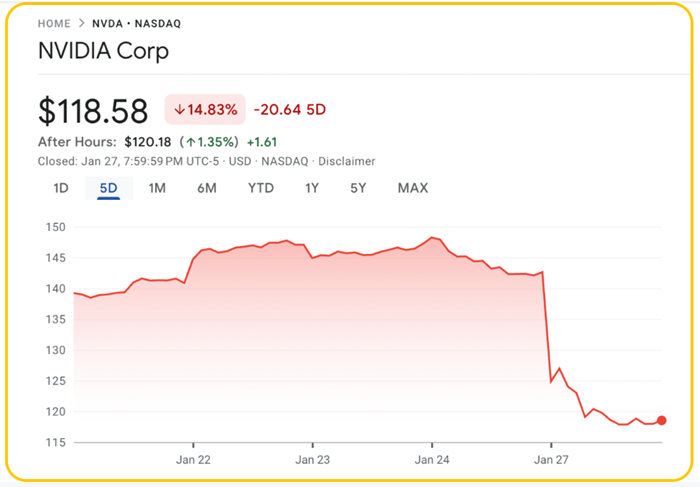Show the 1Y chart range
The height and width of the screenshot is (487, 700).
click(x=312, y=188)
